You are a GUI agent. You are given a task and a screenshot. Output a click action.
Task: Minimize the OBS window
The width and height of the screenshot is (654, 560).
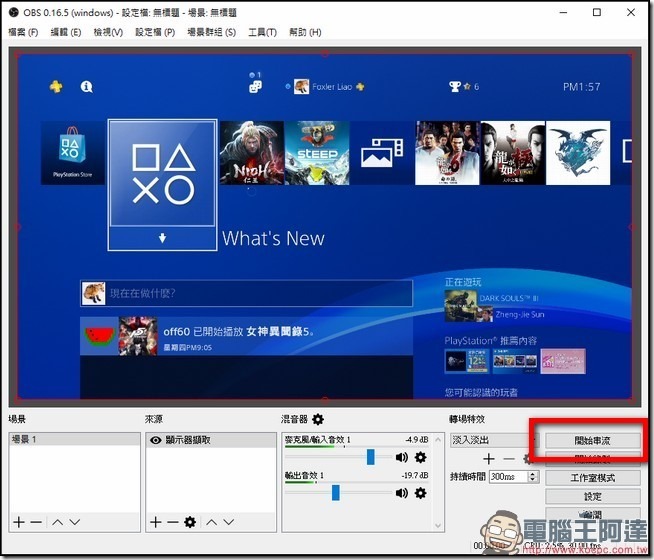pos(563,13)
